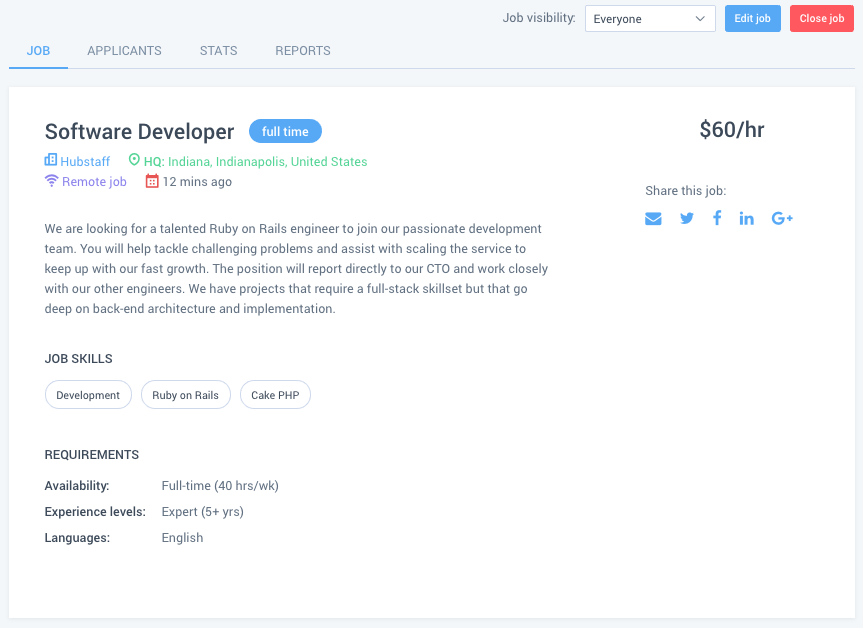Share this job on Google Plus

pos(782,219)
